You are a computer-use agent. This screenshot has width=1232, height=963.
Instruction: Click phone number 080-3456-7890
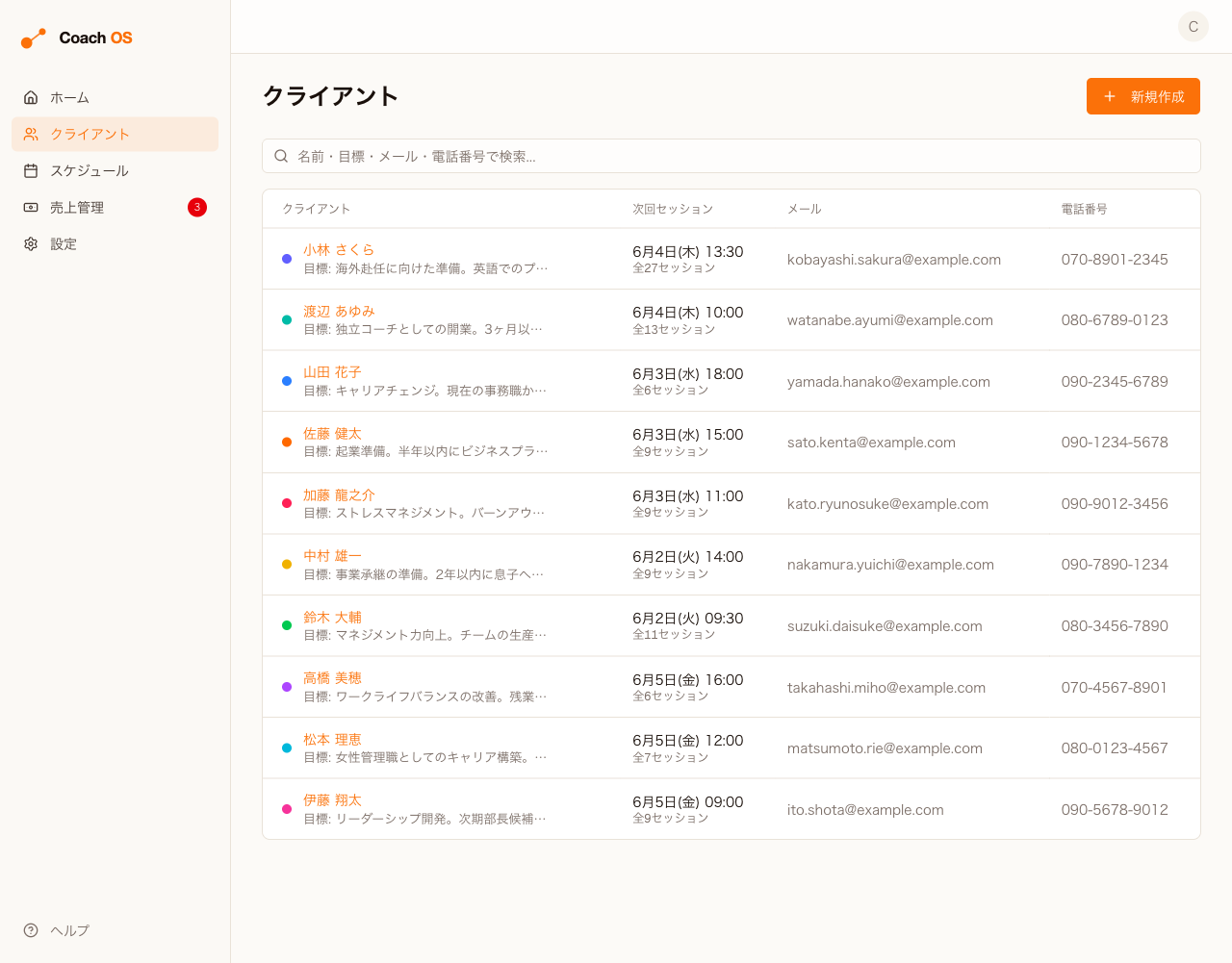click(1115, 626)
